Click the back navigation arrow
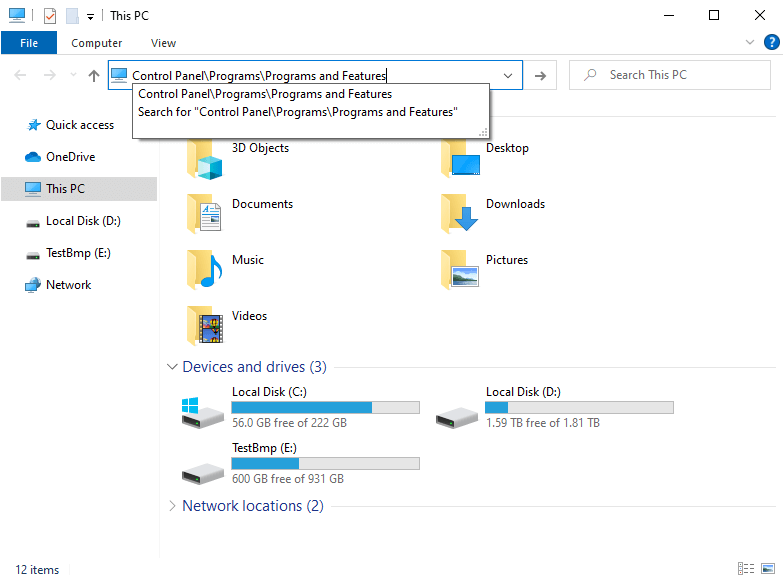Viewport: 784px width, 582px height. pos(20,76)
